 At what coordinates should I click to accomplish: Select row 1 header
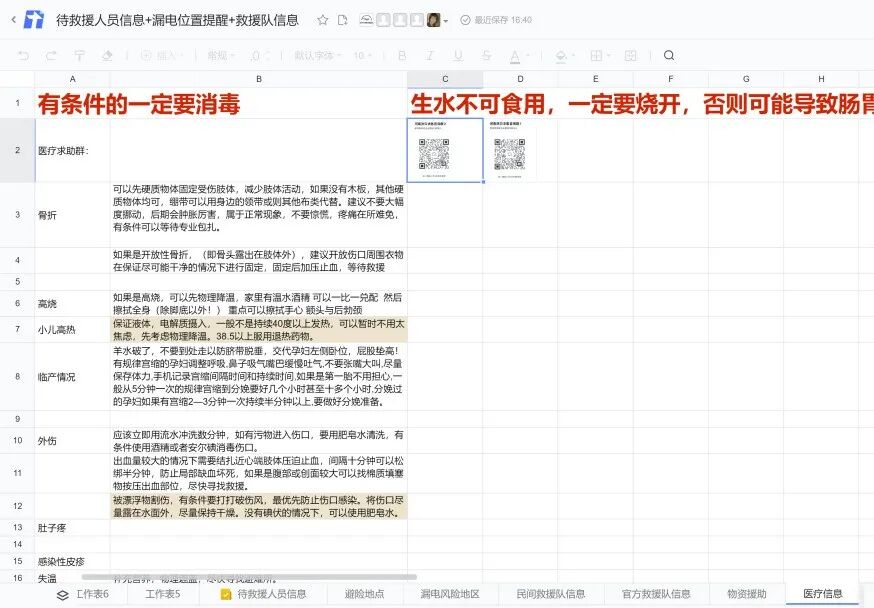[17, 103]
